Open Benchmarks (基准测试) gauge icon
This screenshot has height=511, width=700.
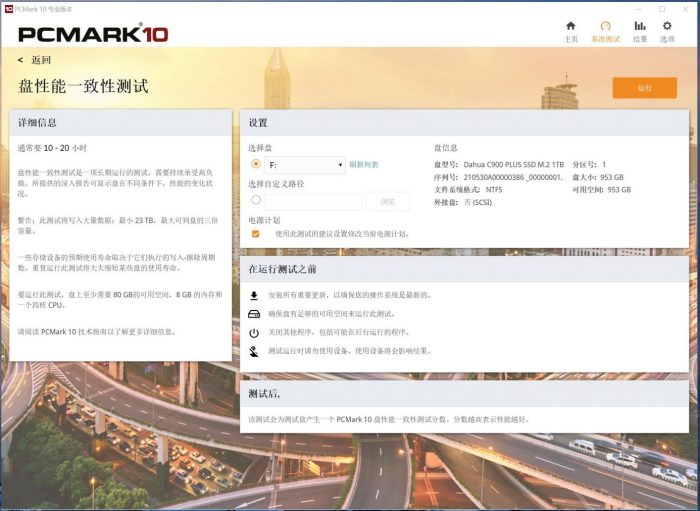coord(605,26)
